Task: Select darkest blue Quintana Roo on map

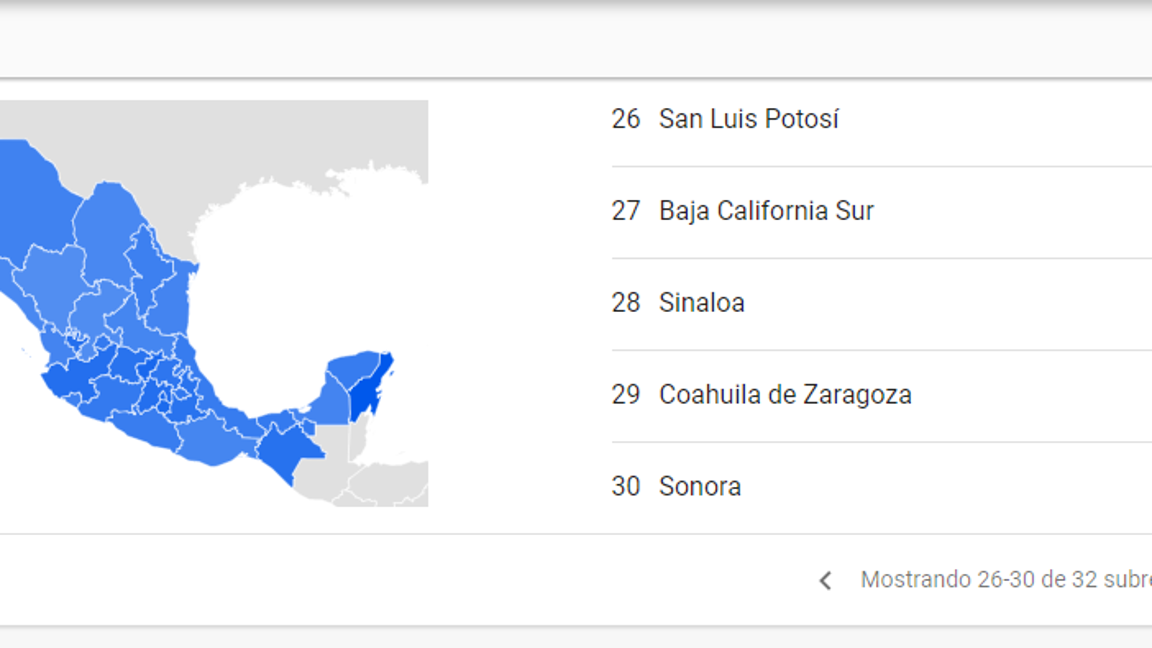Action: [368, 390]
